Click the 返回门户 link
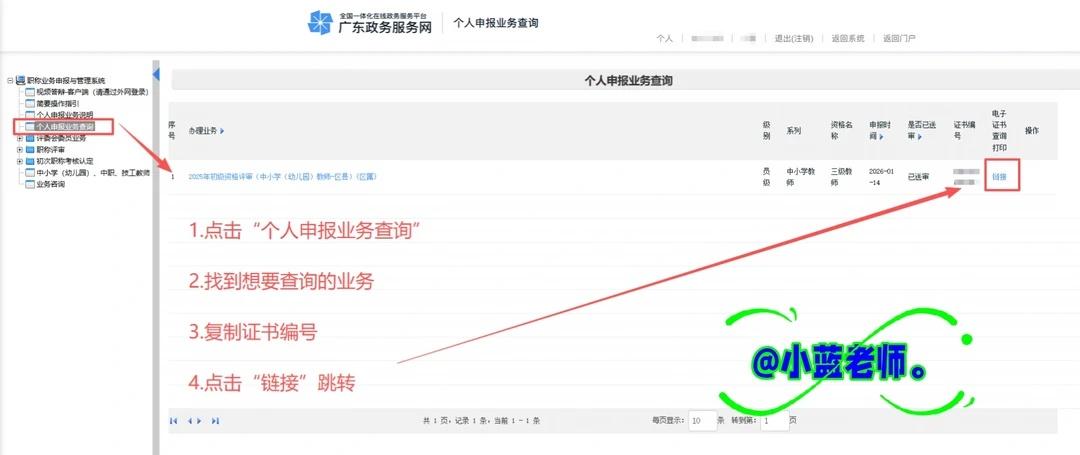The image size is (1080, 455). click(x=900, y=39)
